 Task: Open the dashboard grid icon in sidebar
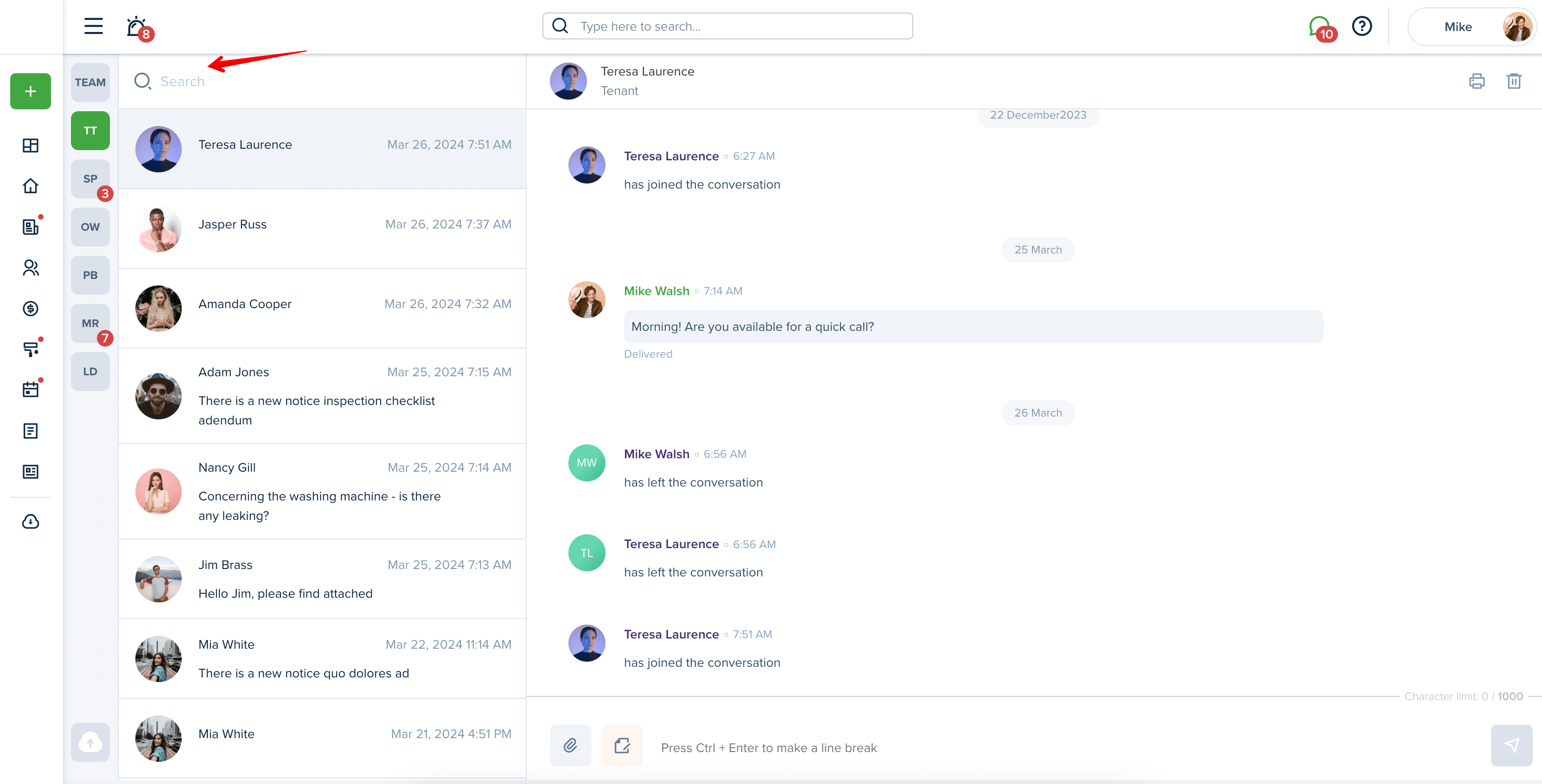31,145
